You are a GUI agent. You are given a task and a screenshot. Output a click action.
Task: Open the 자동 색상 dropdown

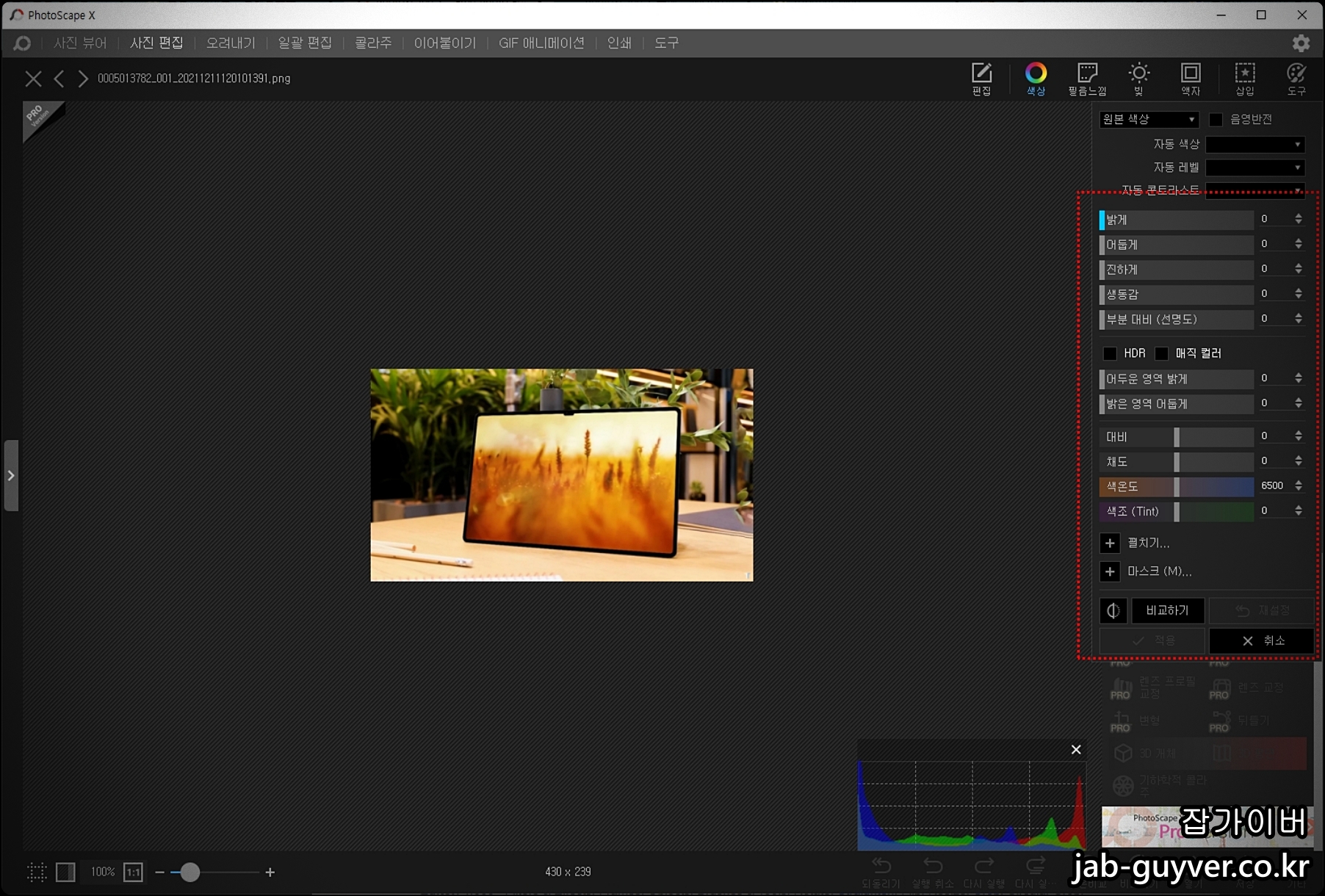(x=1255, y=144)
